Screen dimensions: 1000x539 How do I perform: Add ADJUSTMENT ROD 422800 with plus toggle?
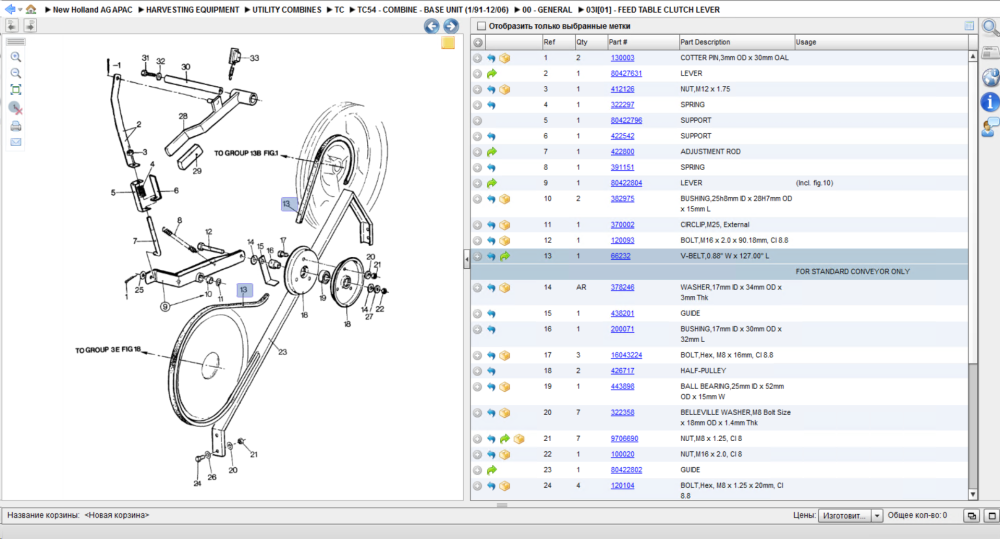[x=477, y=152]
